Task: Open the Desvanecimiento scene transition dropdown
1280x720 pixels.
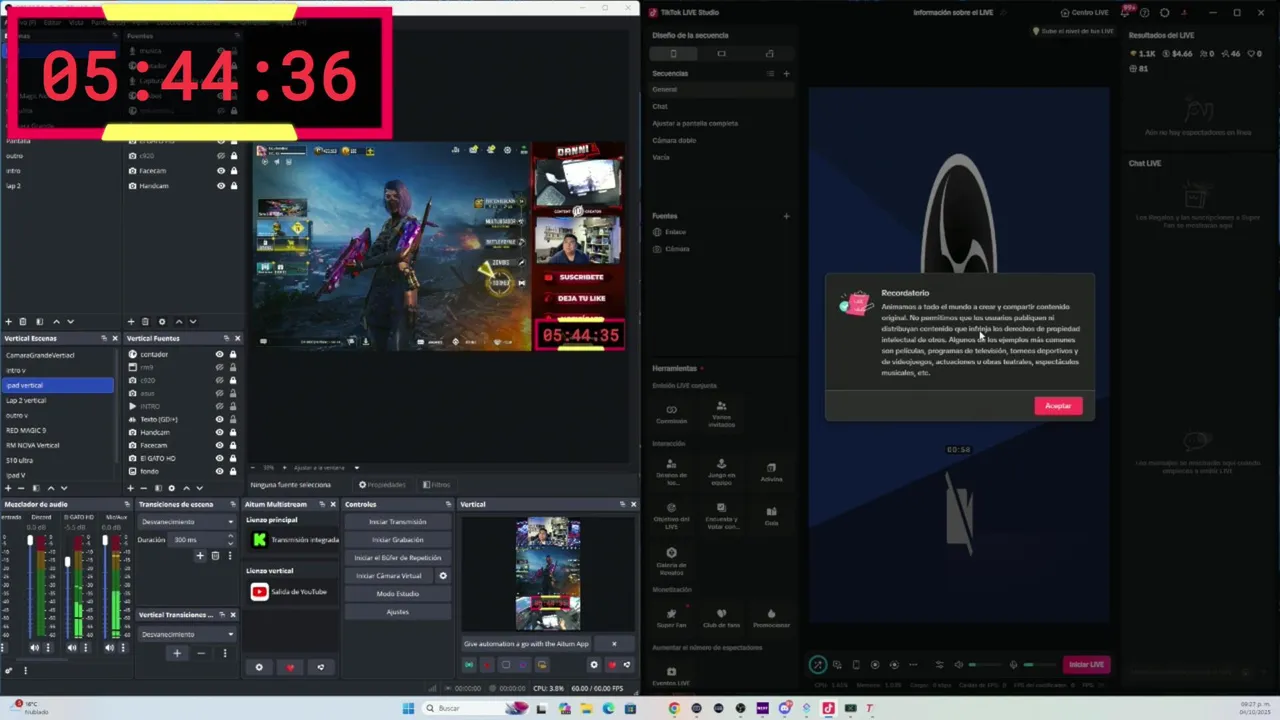Action: pyautogui.click(x=188, y=522)
